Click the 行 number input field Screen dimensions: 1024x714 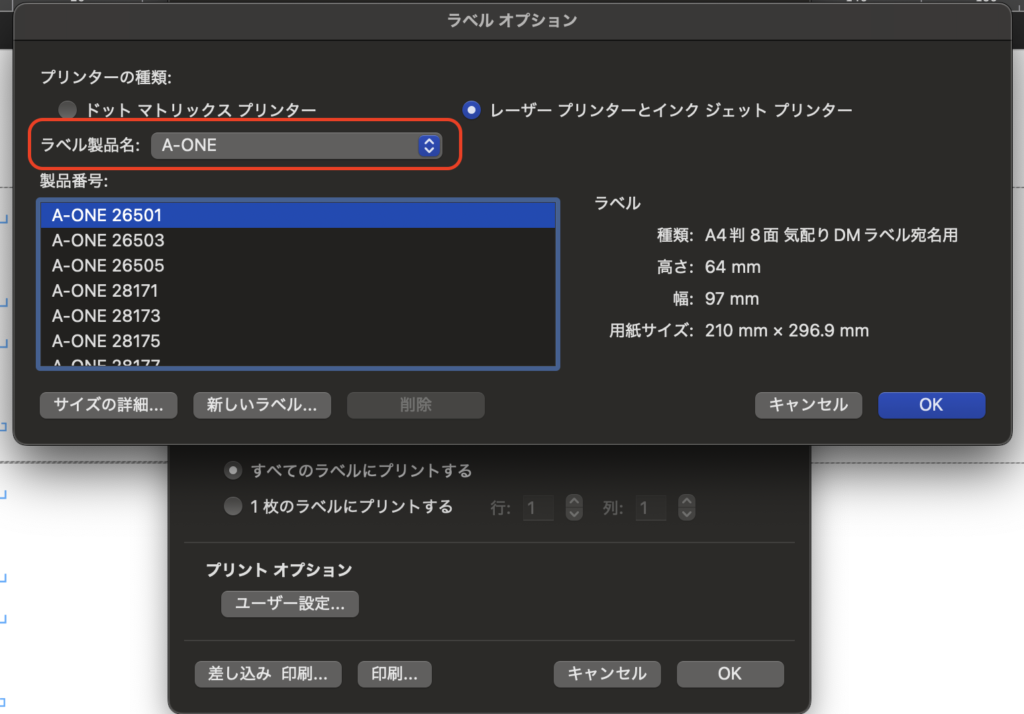point(539,508)
